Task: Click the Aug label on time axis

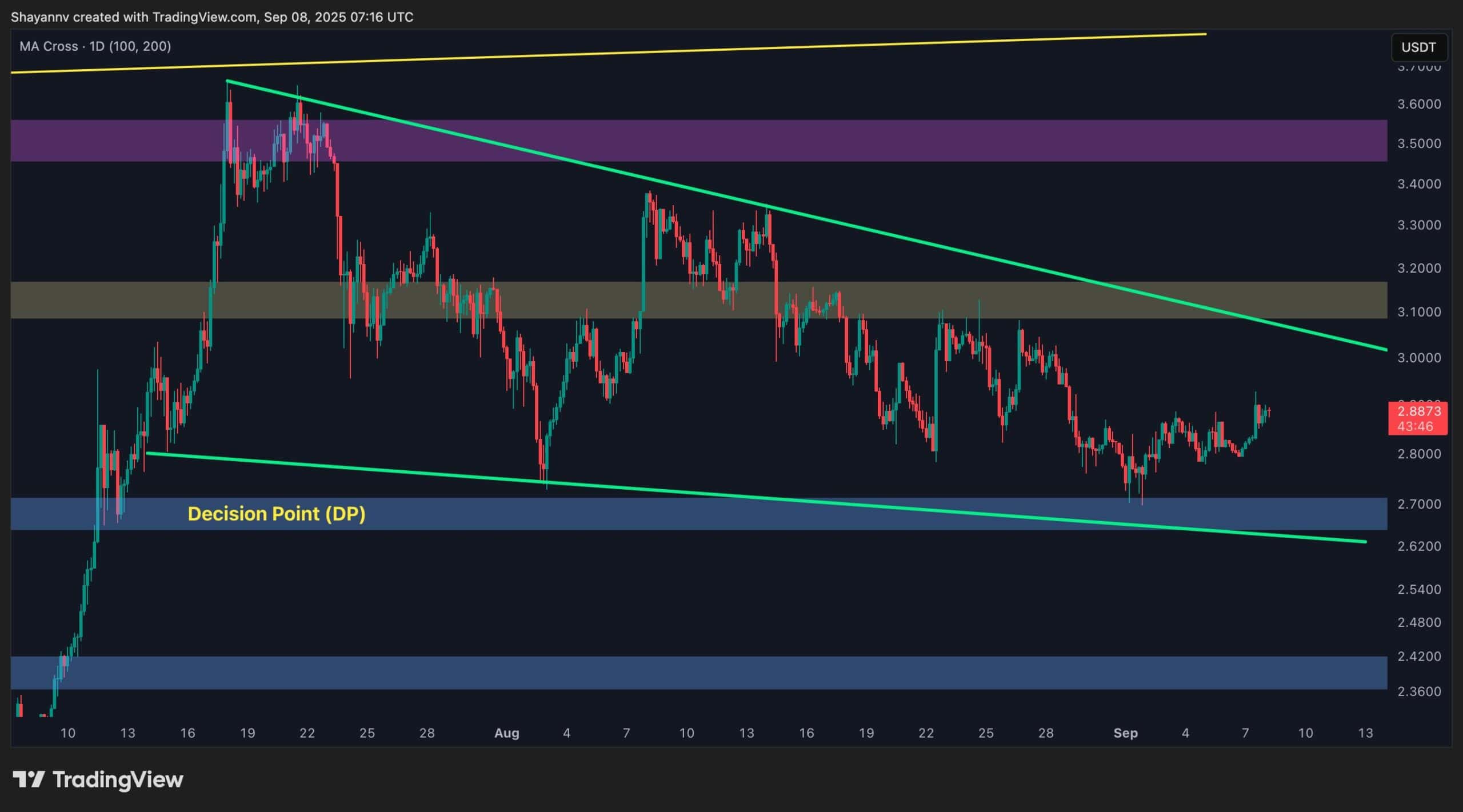Action: click(506, 733)
